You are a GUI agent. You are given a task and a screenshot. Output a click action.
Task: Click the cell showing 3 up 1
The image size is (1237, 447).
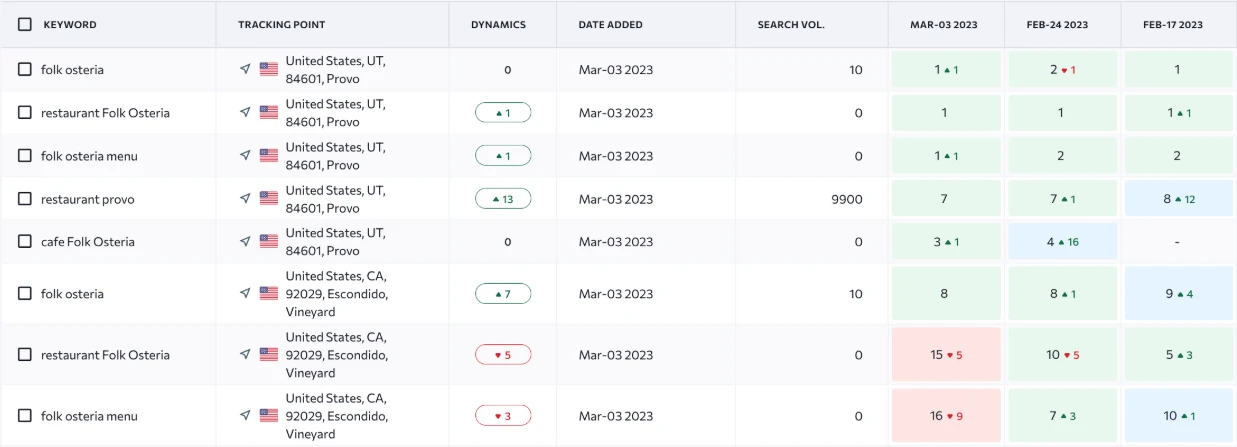[x=946, y=242]
